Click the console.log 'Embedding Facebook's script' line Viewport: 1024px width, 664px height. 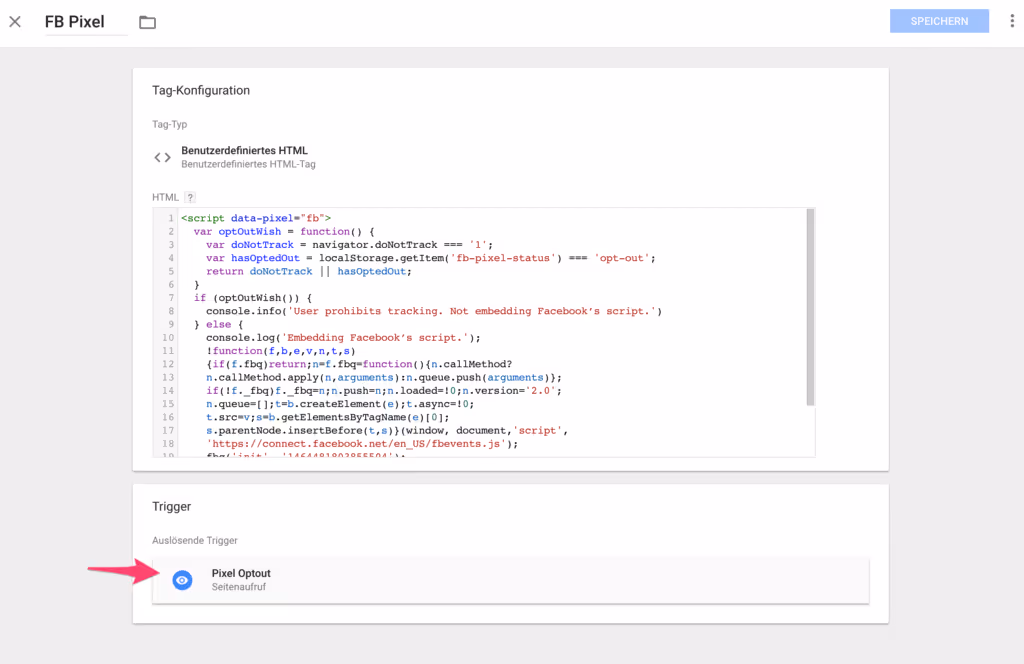tap(343, 338)
